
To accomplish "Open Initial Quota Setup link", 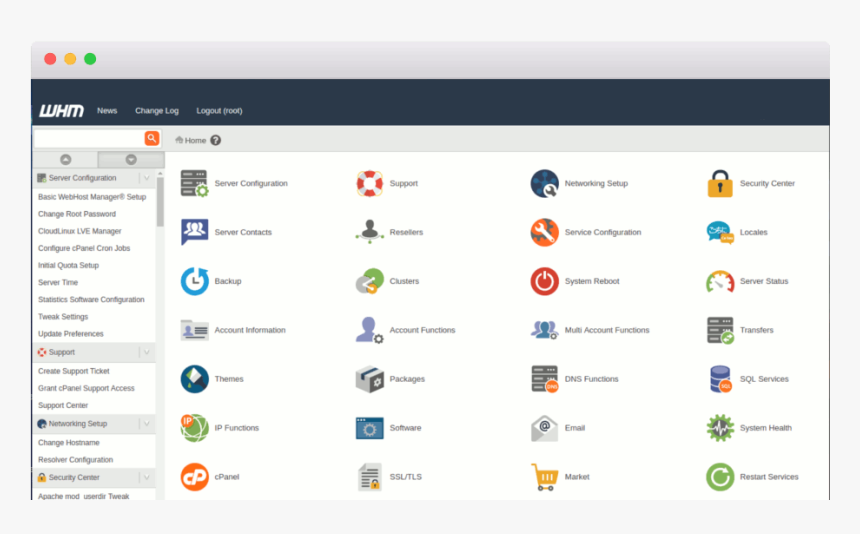I will coord(69,265).
